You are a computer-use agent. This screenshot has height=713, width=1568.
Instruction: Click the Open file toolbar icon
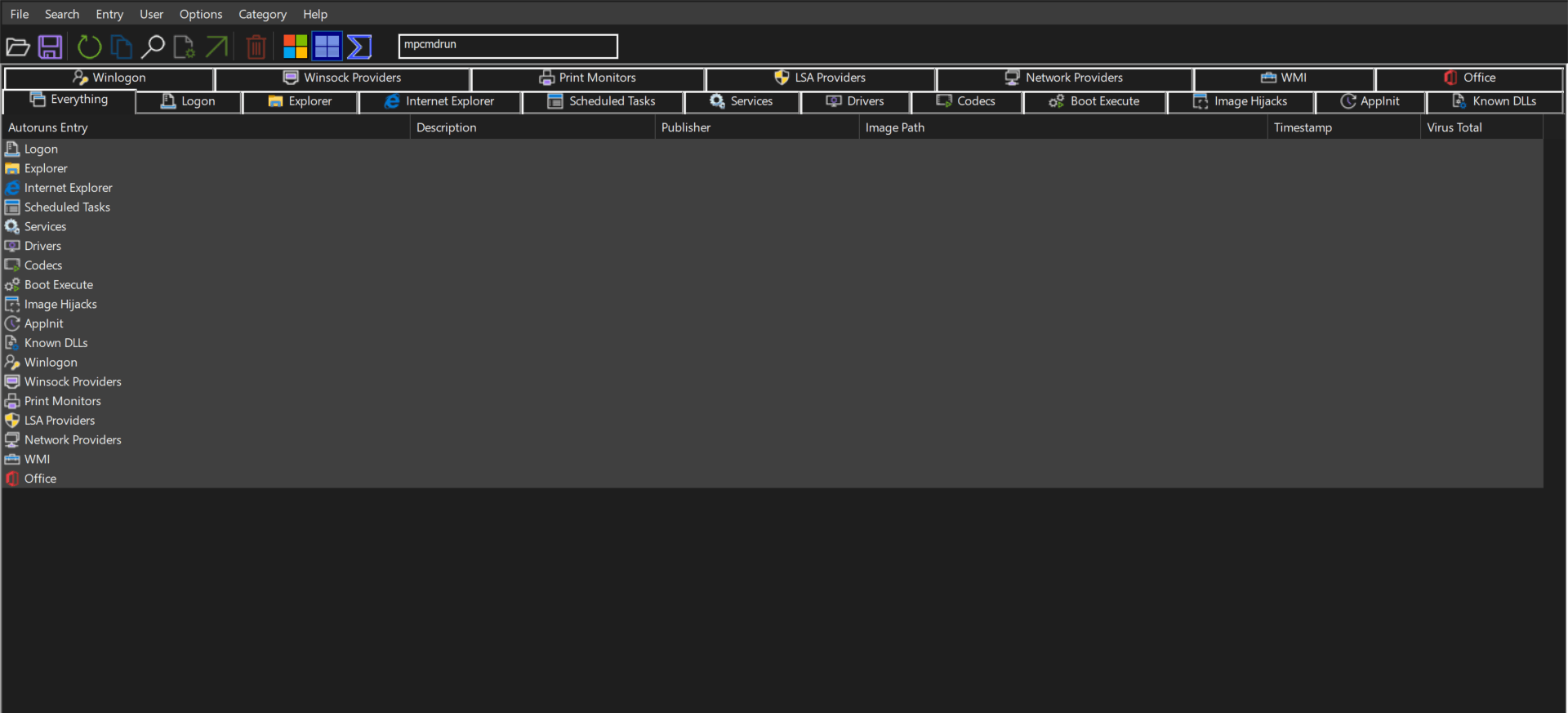(18, 47)
